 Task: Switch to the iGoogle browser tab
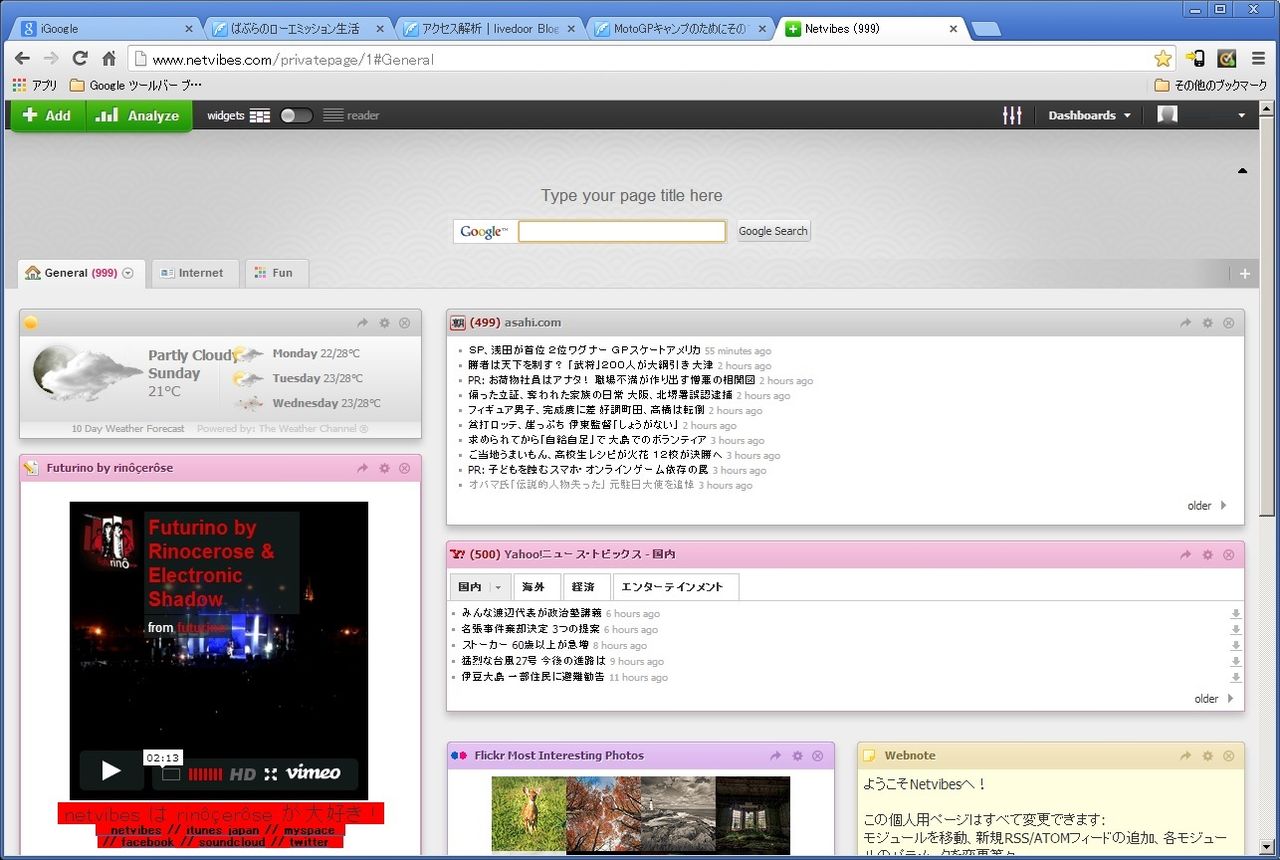pos(105,29)
